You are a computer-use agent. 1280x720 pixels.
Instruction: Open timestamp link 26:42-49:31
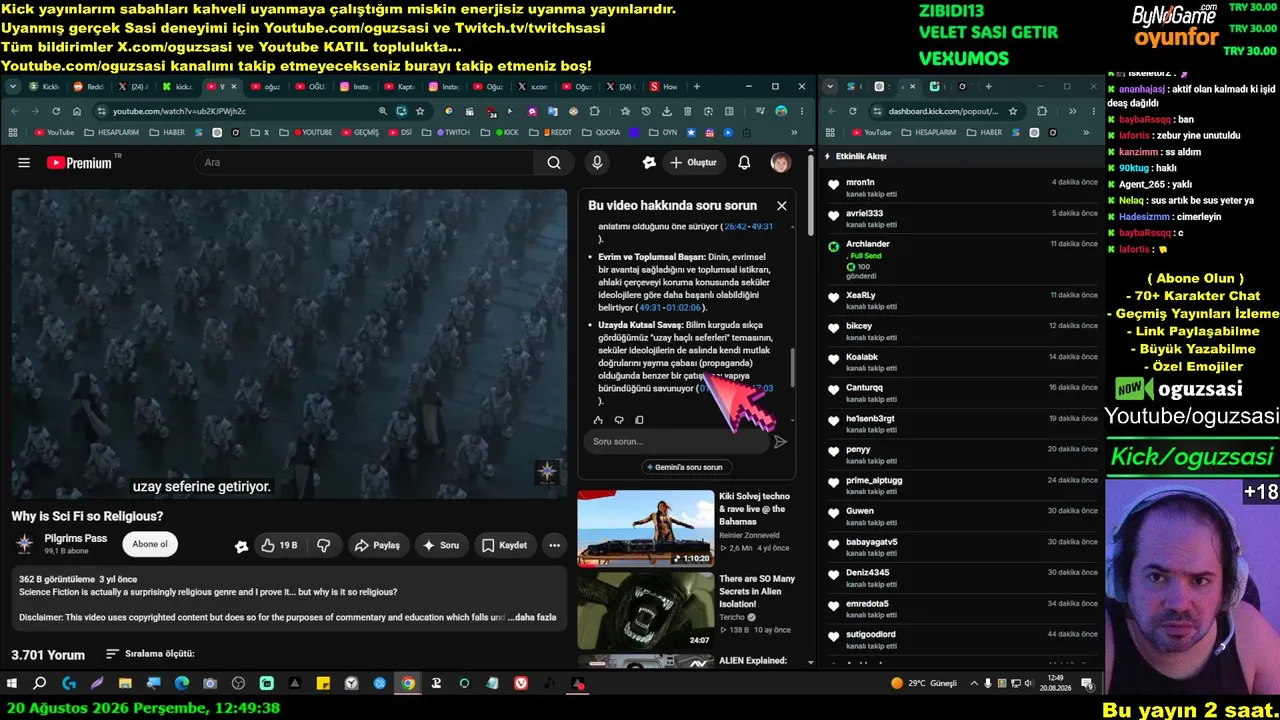click(748, 227)
